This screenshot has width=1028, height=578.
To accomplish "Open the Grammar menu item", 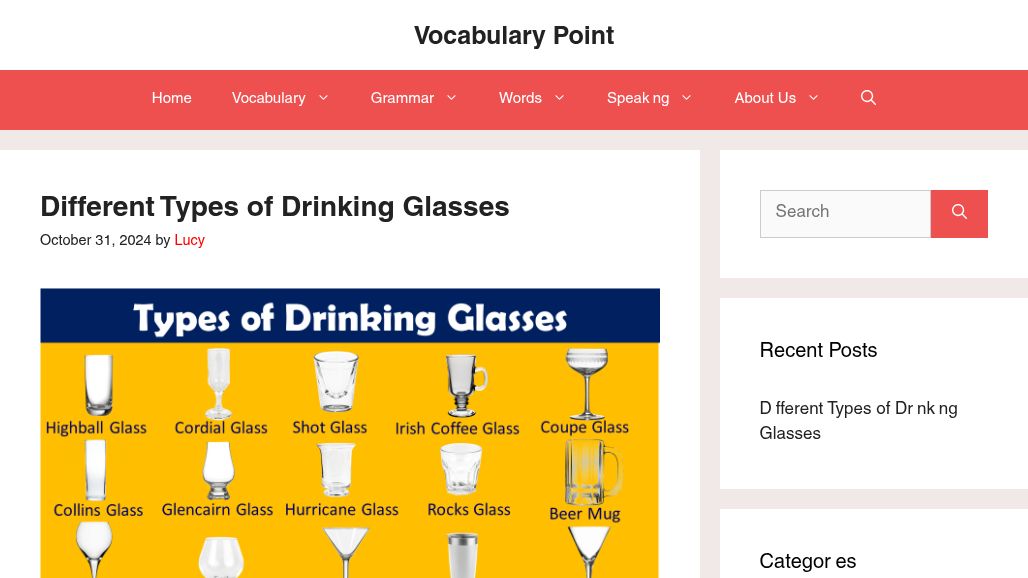I will [402, 99].
